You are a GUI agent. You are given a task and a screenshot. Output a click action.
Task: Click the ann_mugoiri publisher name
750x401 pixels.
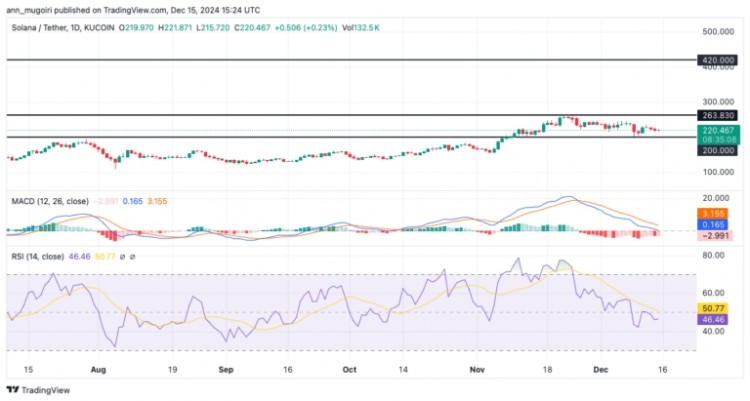click(38, 6)
